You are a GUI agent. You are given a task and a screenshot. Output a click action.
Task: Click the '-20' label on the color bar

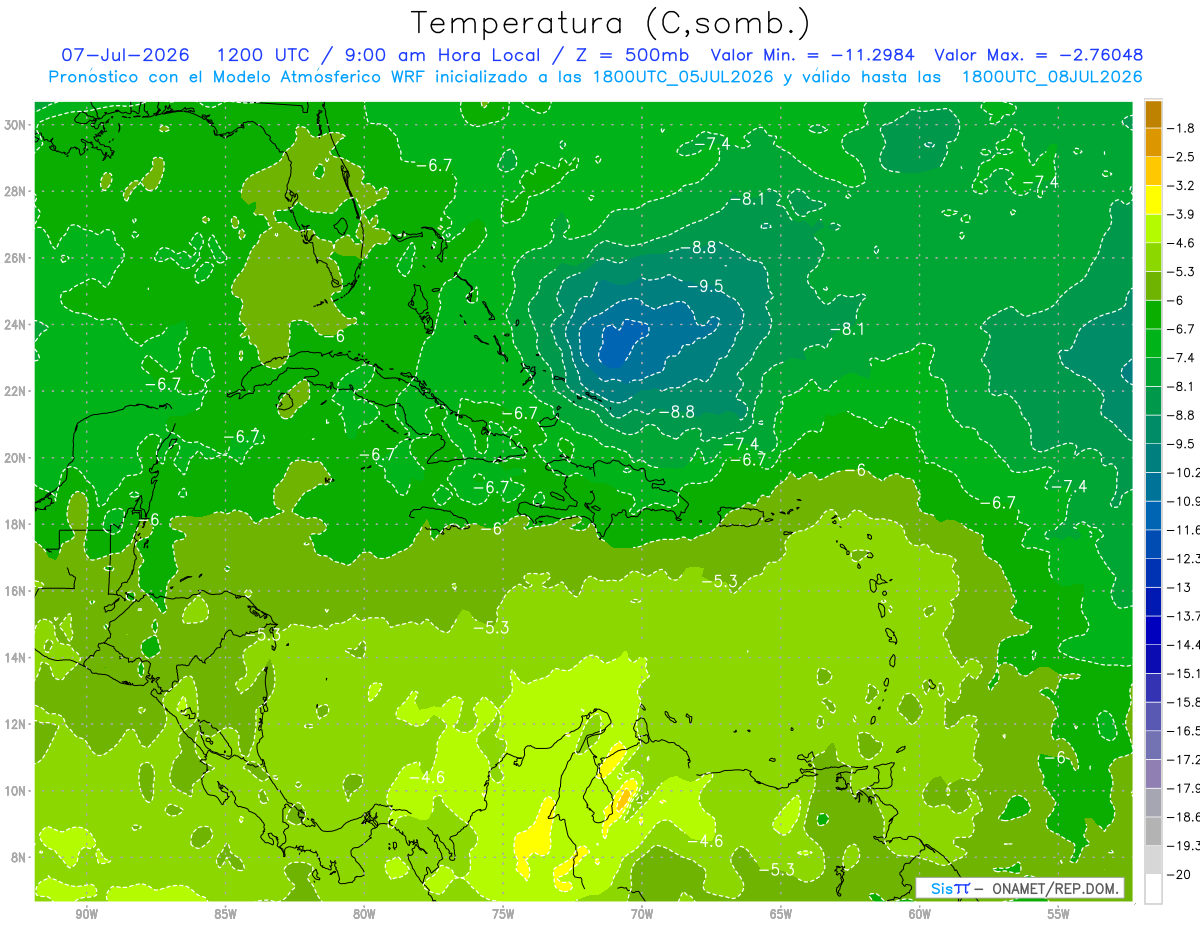(1179, 874)
